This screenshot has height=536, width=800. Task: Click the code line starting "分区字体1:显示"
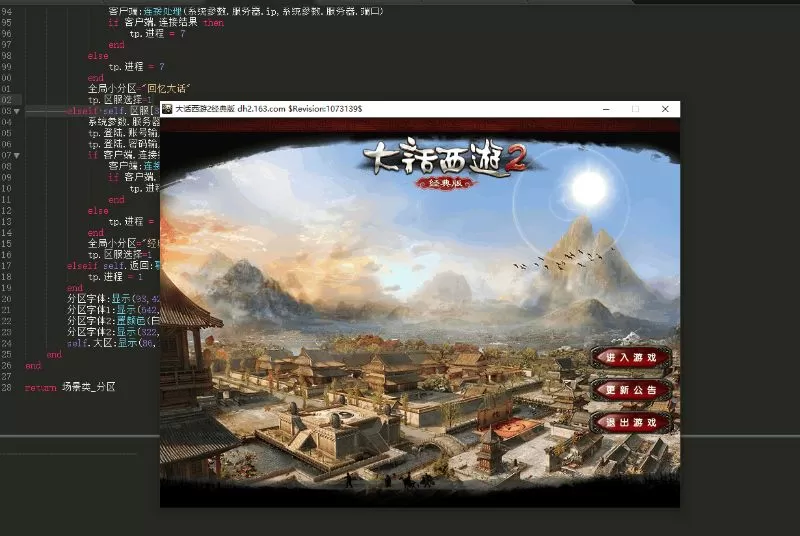pos(113,310)
